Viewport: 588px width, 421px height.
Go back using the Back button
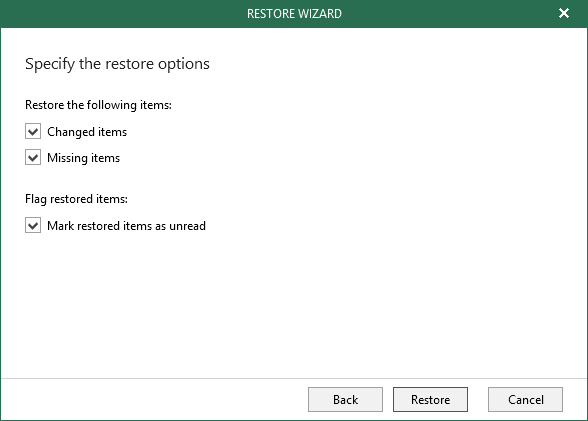tap(345, 400)
